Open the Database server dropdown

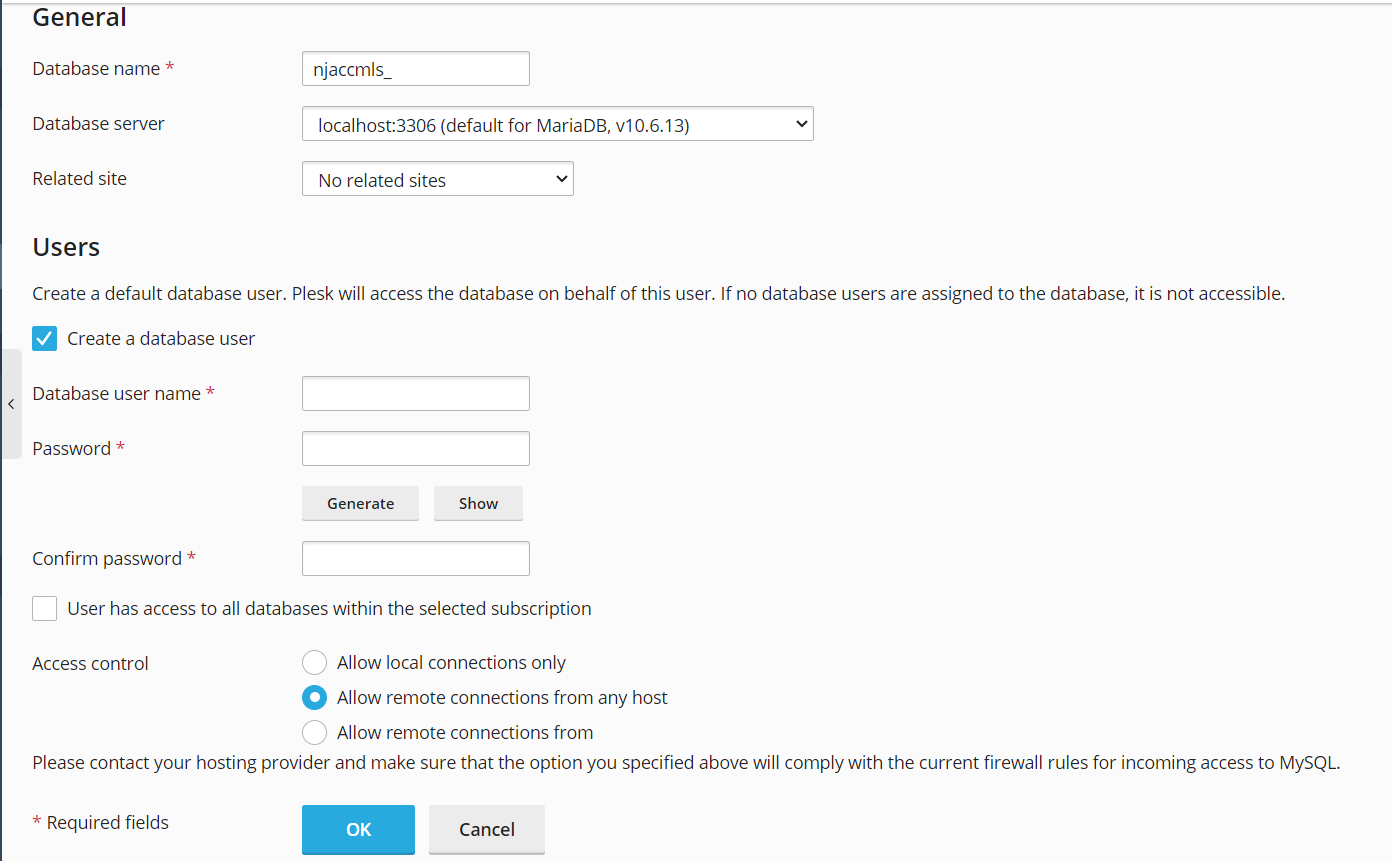click(557, 124)
